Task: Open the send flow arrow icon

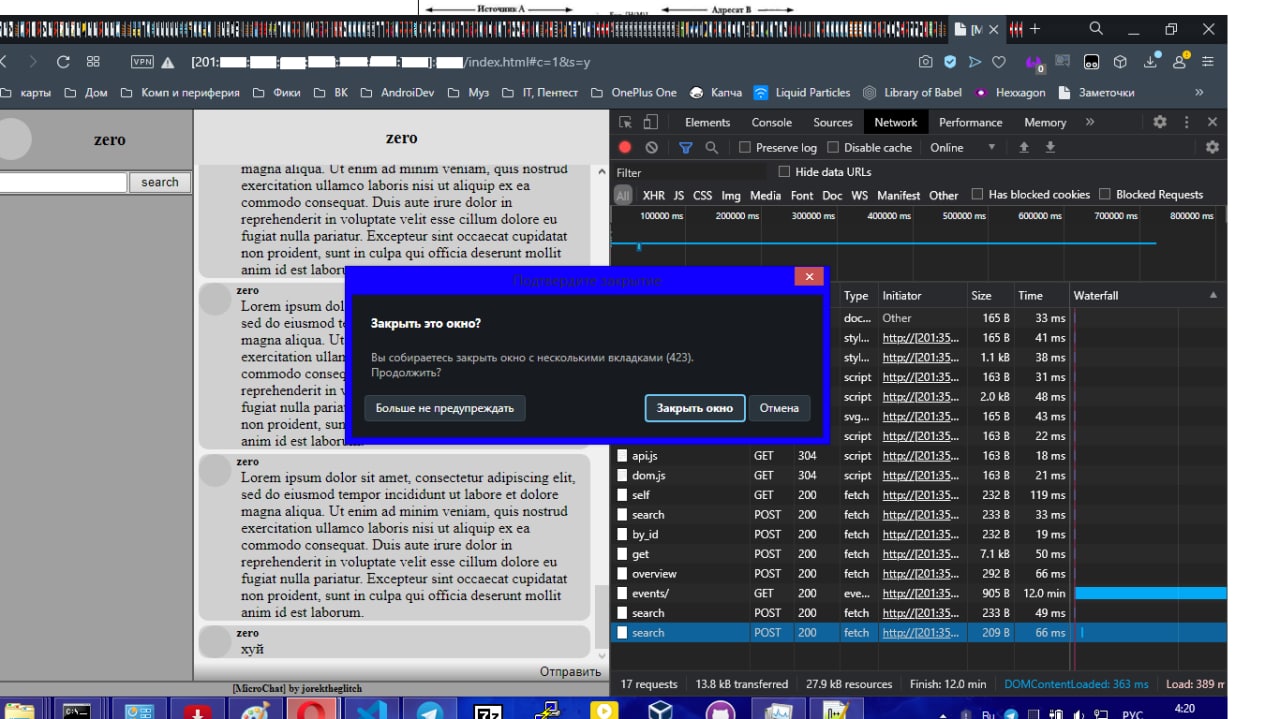Action: [974, 62]
